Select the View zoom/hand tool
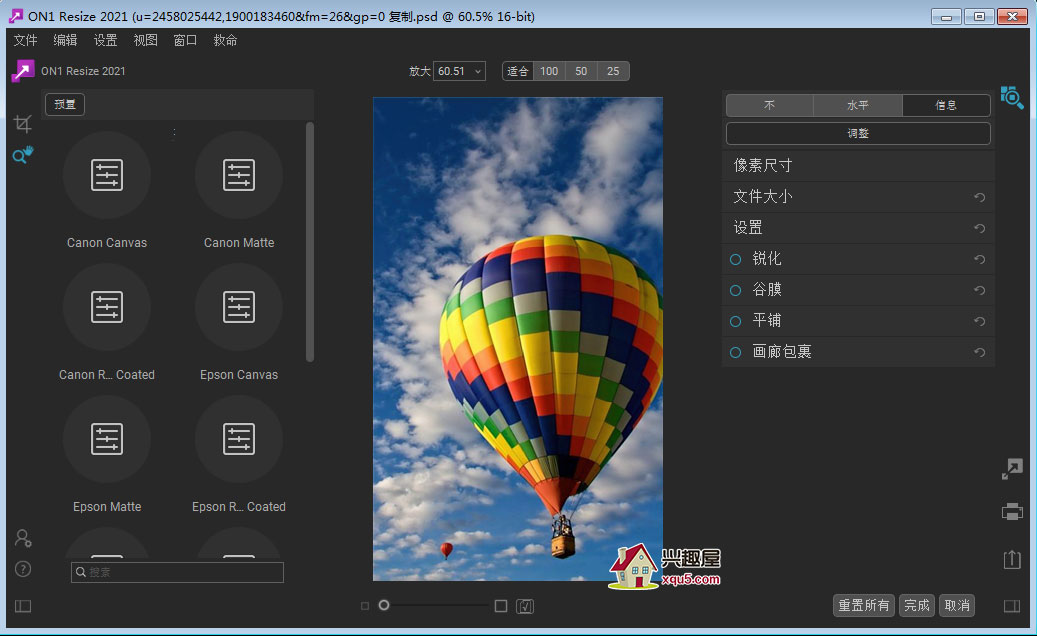Viewport: 1037px width, 636px height. click(x=22, y=155)
